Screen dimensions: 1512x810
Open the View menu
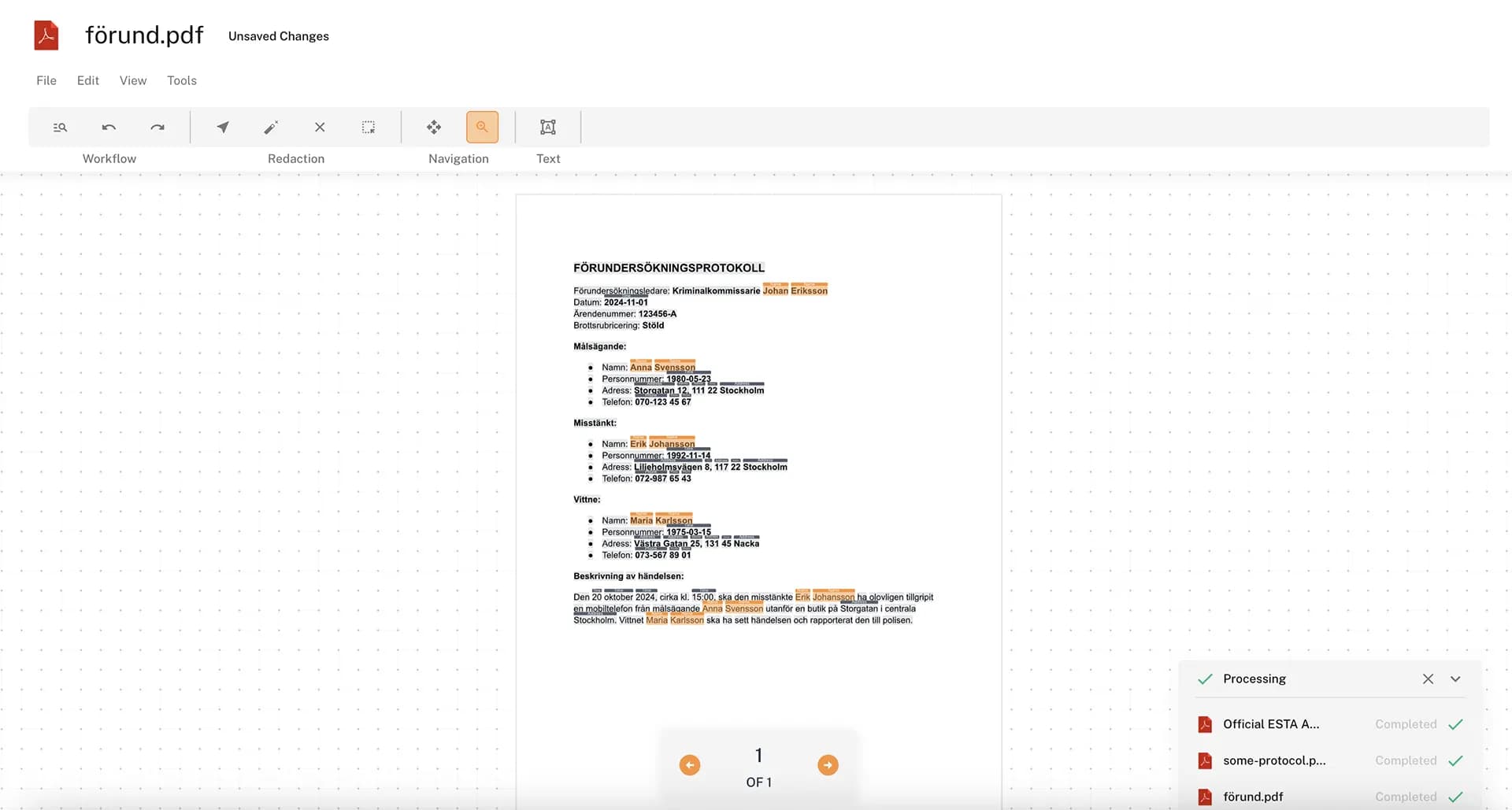click(x=133, y=80)
